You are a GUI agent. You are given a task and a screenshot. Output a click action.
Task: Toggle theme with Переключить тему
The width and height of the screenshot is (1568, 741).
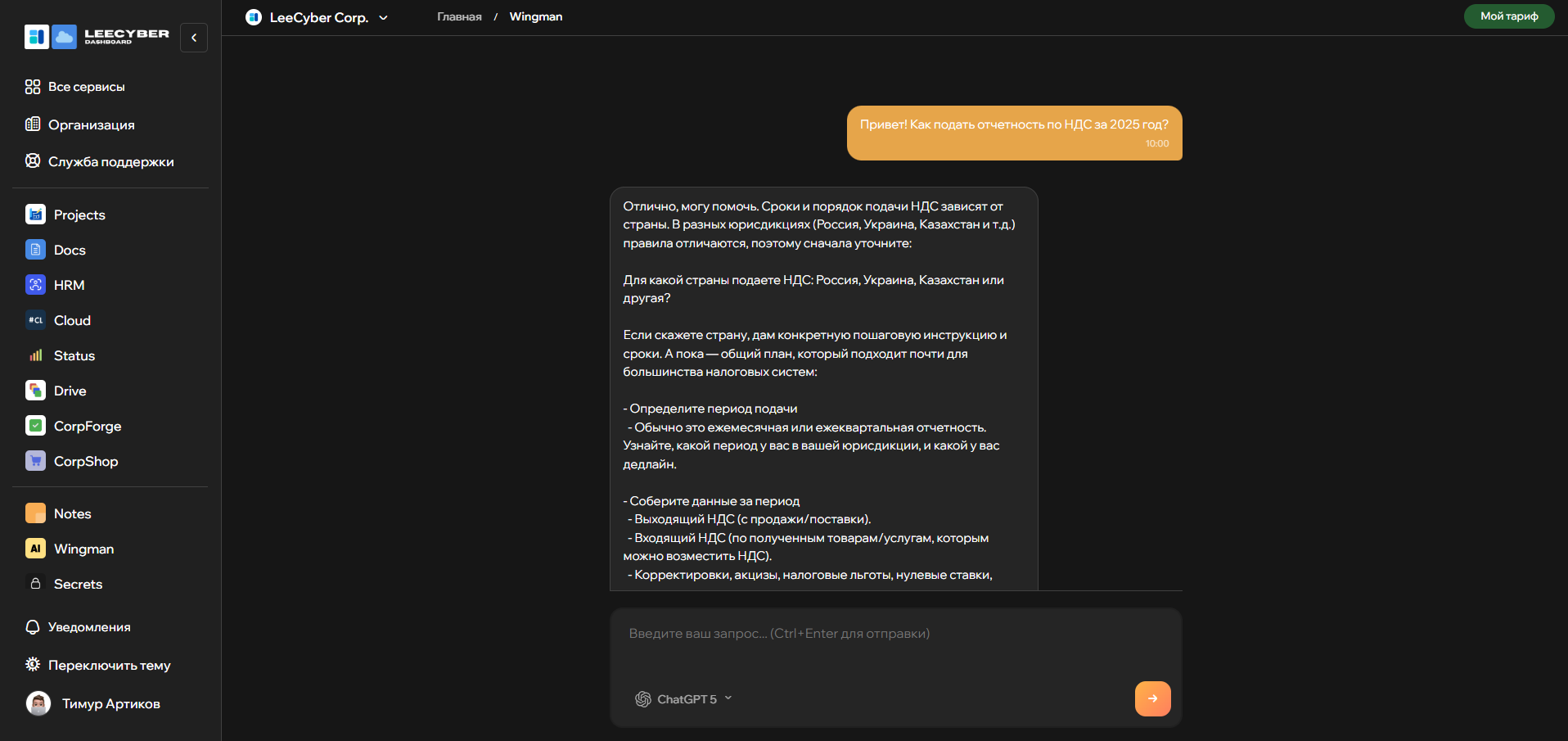click(109, 665)
